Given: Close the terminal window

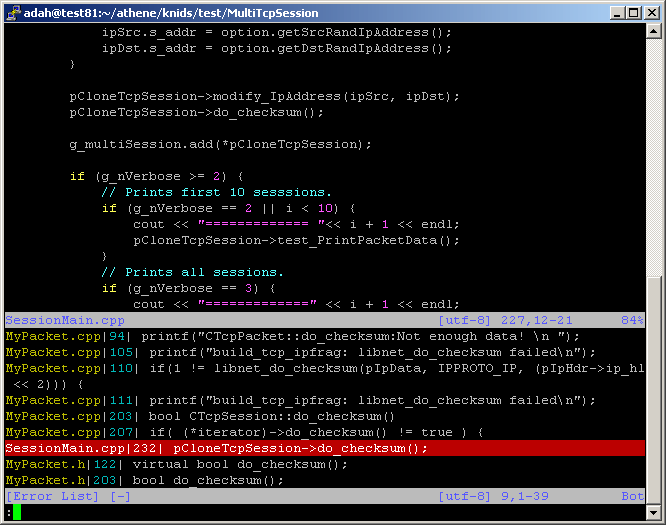Looking at the screenshot, I should [652, 13].
